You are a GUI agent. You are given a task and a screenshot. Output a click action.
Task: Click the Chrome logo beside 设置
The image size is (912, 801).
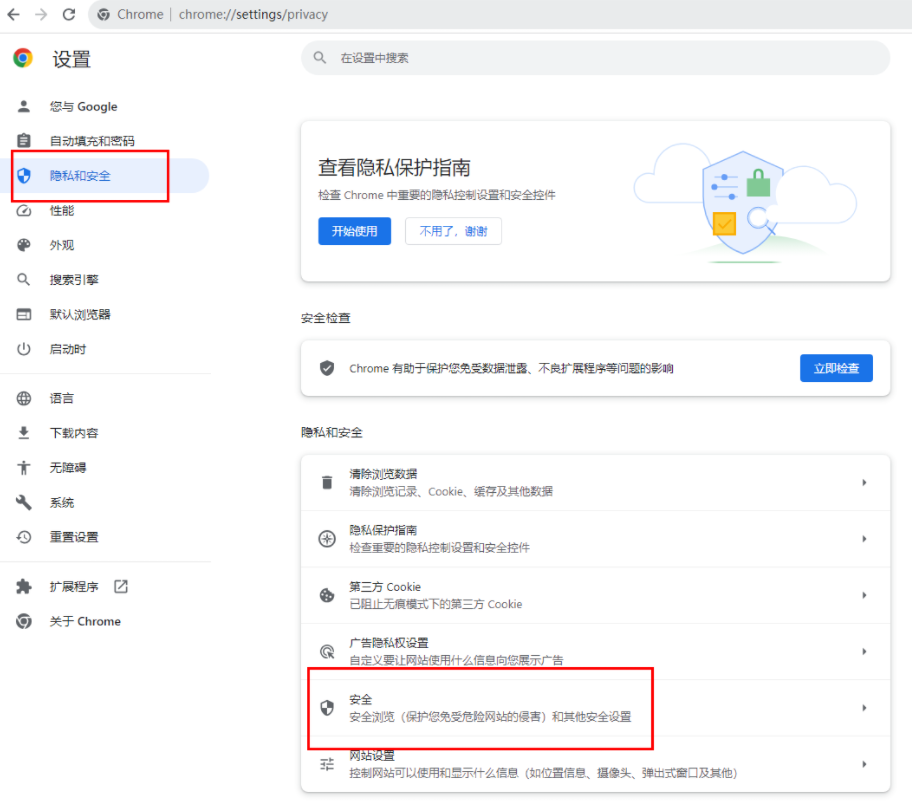tap(23, 58)
